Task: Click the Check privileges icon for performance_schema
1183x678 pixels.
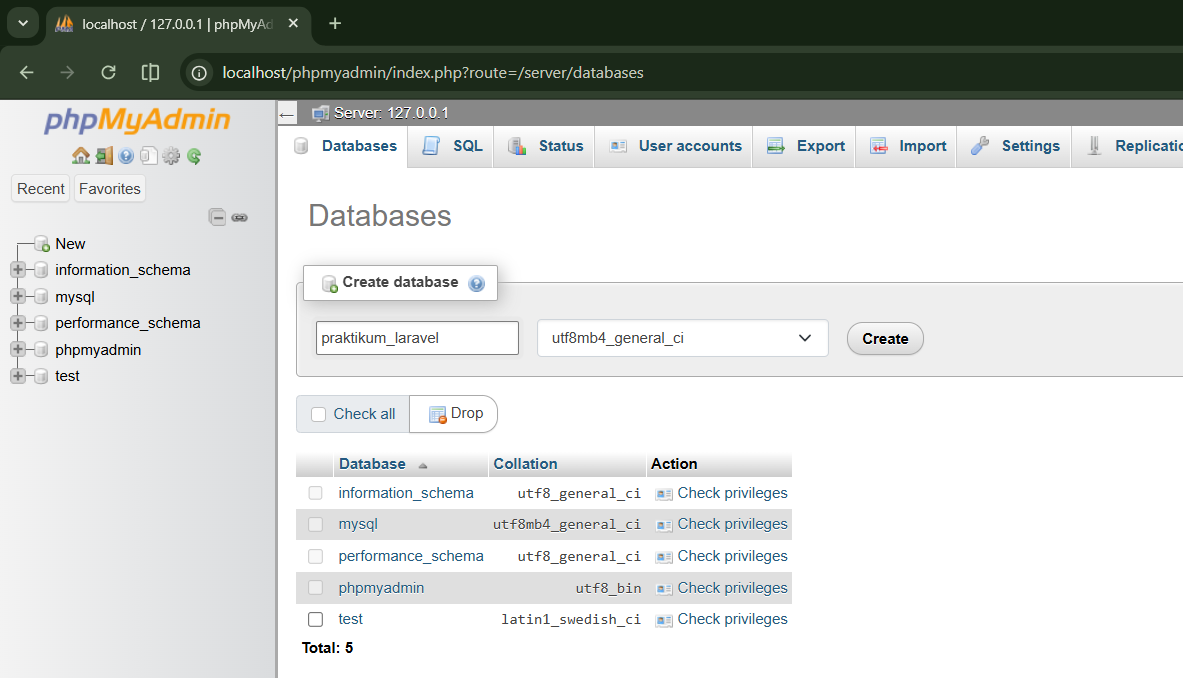Action: 664,557
